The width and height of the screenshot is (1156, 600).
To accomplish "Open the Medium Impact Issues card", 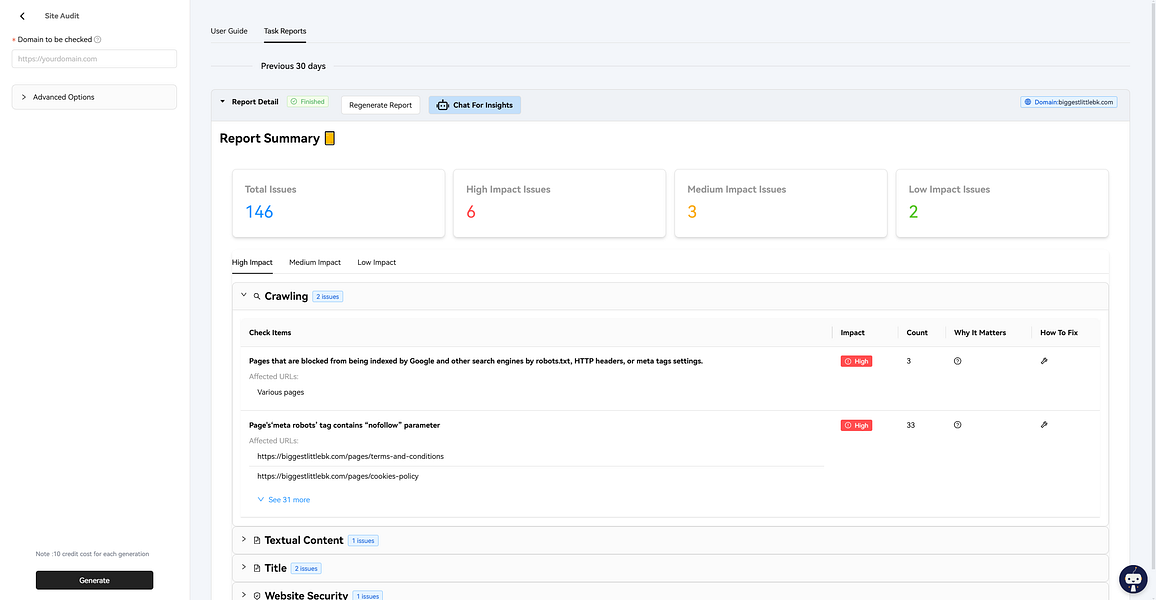I will 781,203.
